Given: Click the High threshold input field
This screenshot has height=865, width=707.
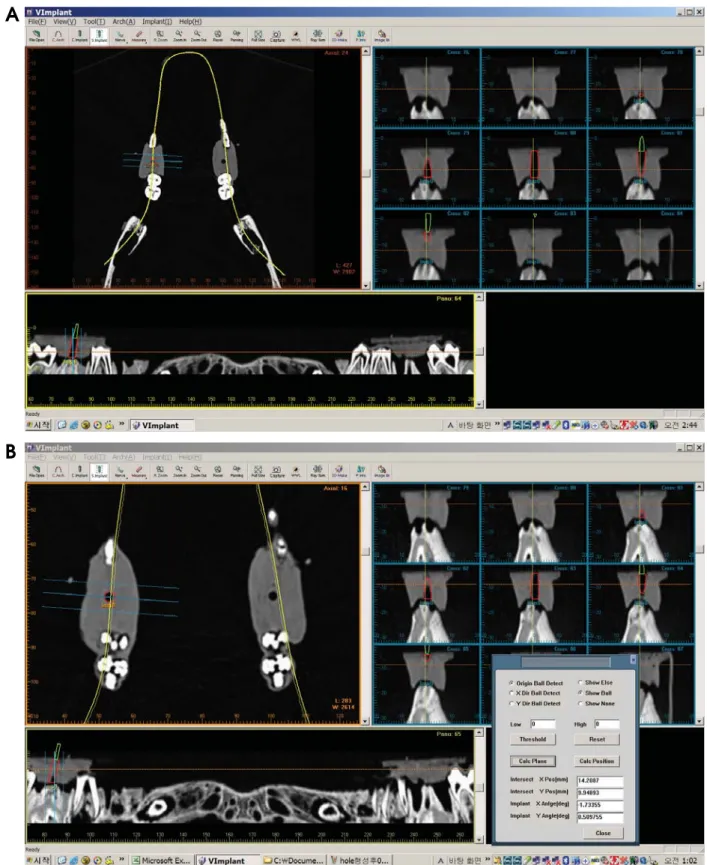Looking at the screenshot, I should pos(607,724).
